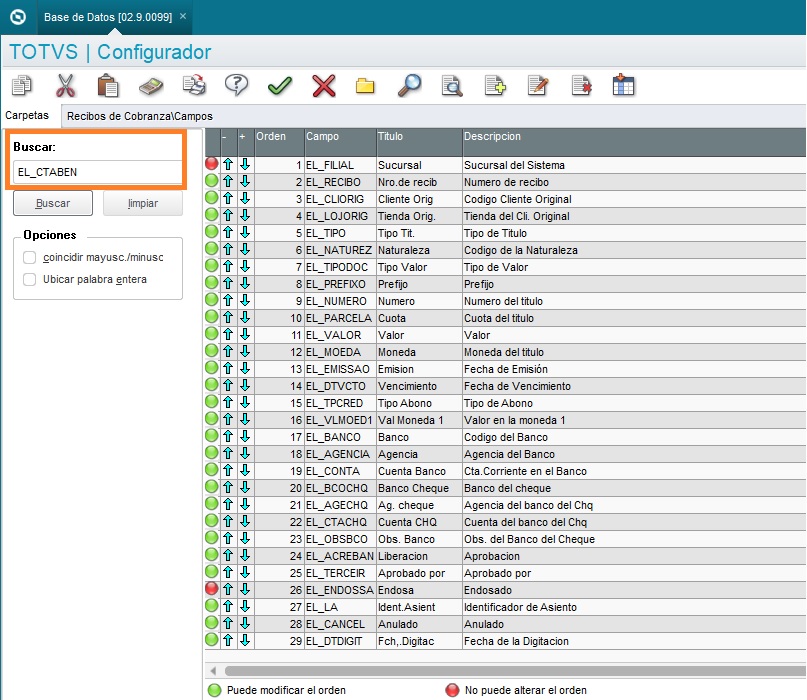Viewport: 807px width, 700px height.
Task: Click the Descripcion column header
Action: (x=634, y=142)
